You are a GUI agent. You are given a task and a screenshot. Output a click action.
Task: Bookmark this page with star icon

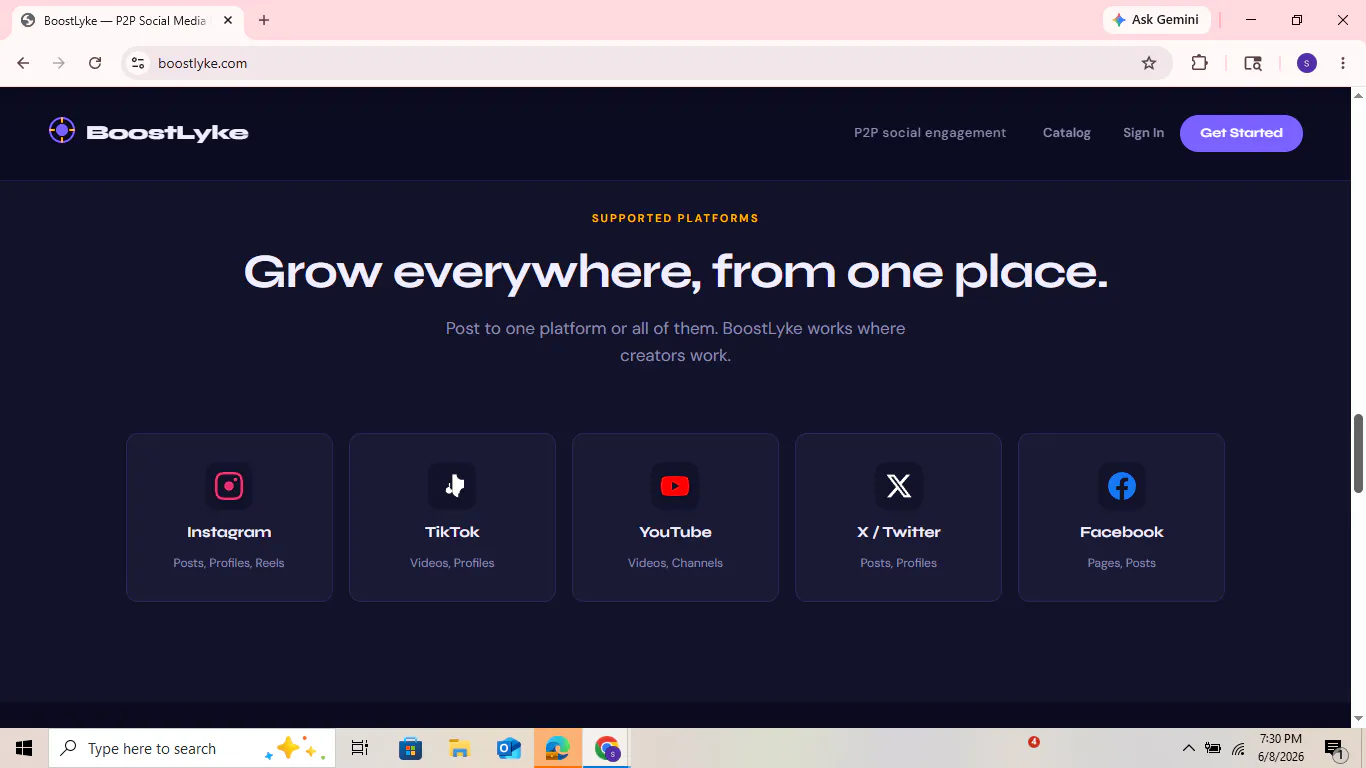click(1149, 63)
